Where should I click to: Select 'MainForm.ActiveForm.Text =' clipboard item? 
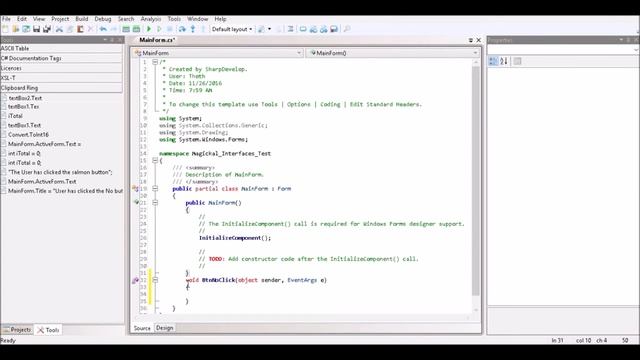[x=44, y=144]
